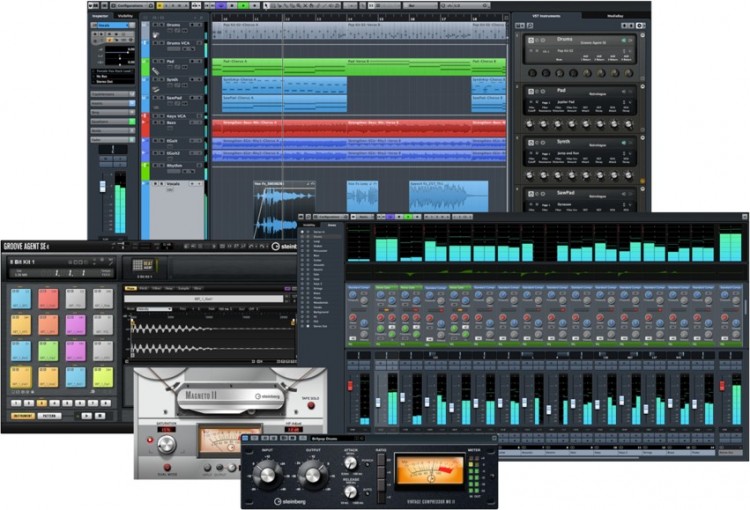Open the Zones tab in MixConsole
Viewport: 750px width, 510px height.
pos(331,225)
